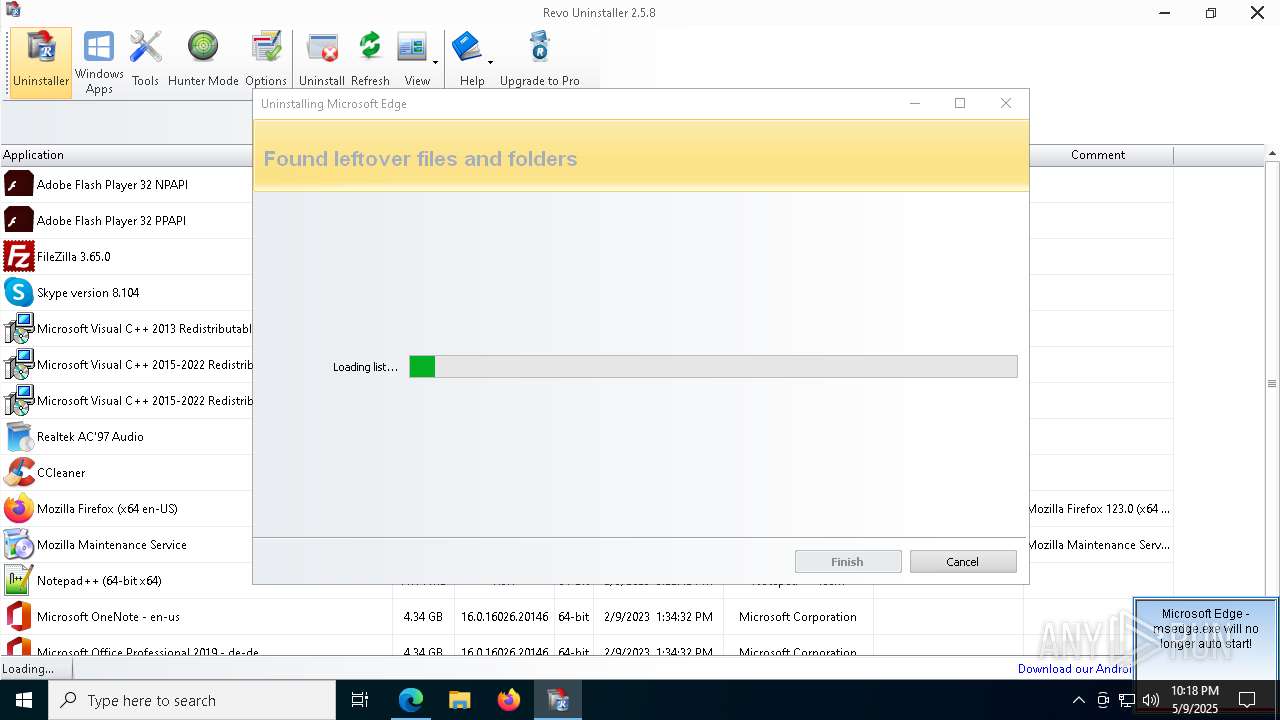Viewport: 1280px width, 720px height.
Task: Select the Skype version 8.104 text
Action: (x=88, y=293)
